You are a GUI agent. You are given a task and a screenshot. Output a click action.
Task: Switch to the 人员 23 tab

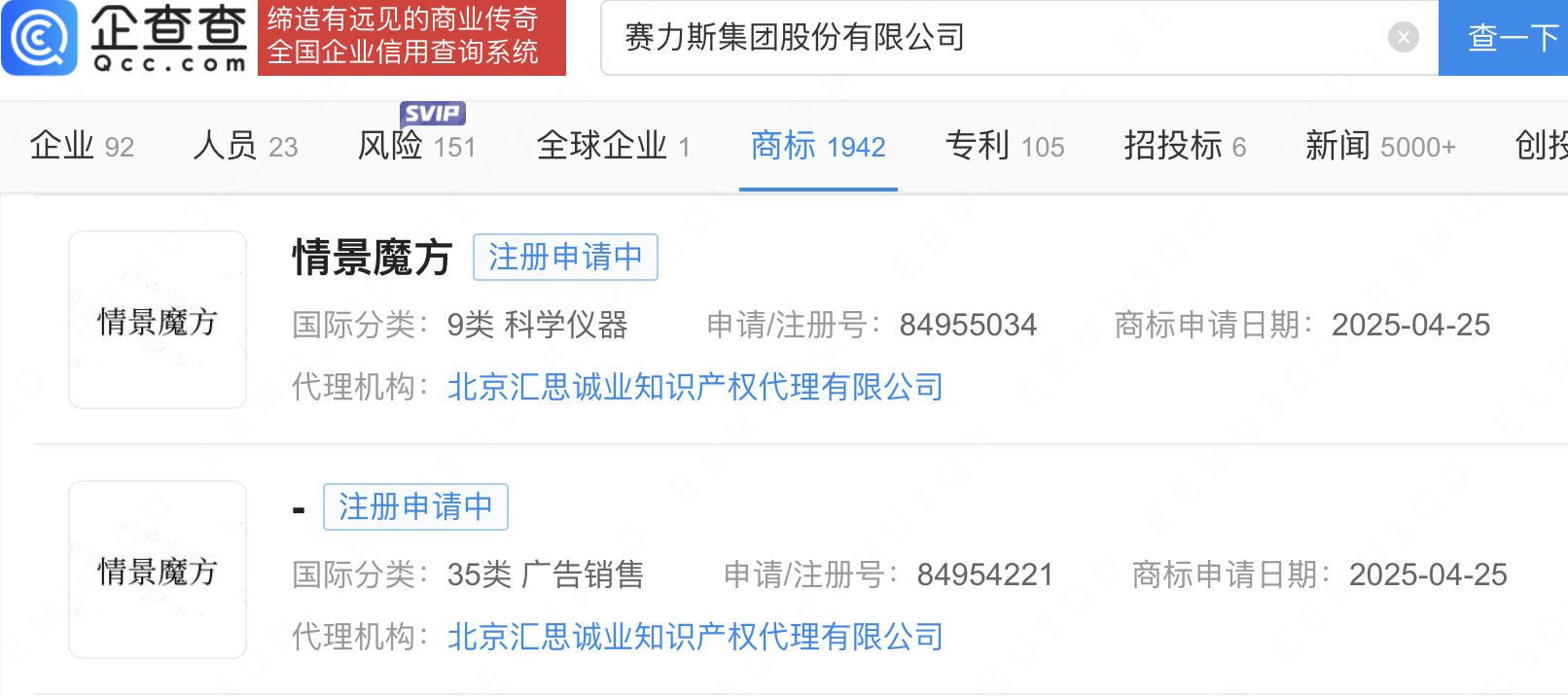click(245, 147)
